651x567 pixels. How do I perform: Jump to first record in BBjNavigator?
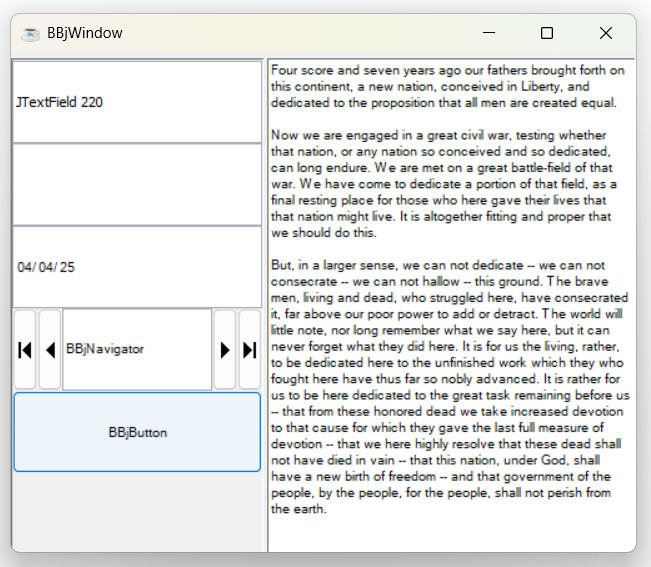[x=25, y=349]
